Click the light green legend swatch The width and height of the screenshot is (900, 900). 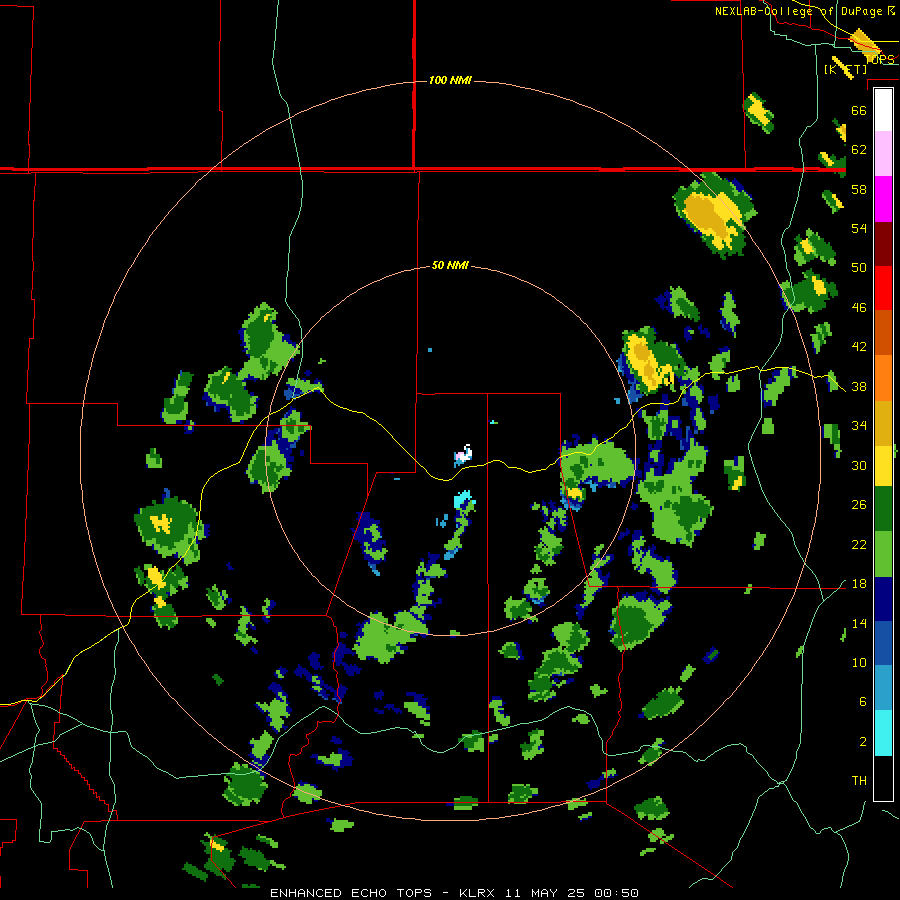883,554
